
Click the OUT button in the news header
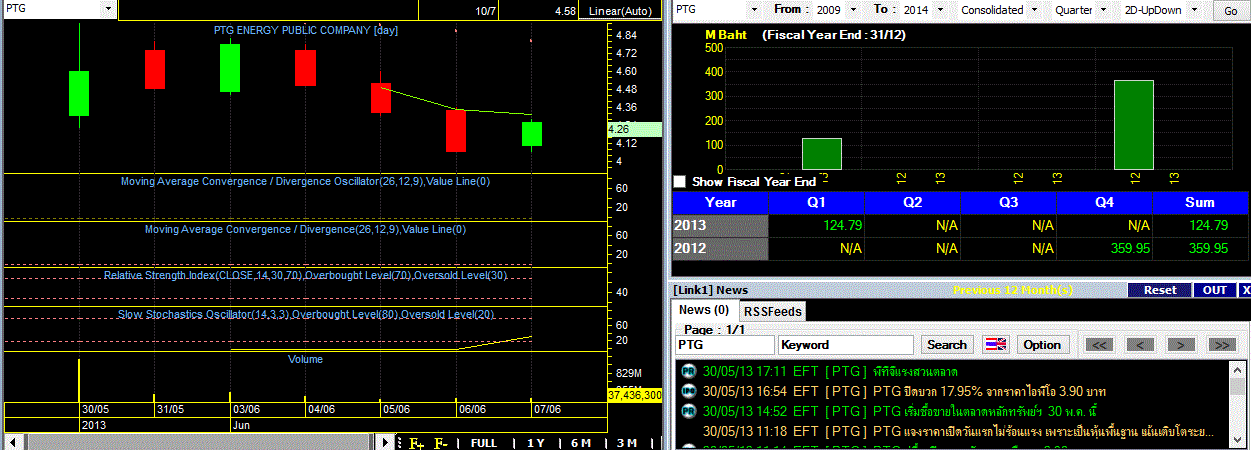(1215, 290)
